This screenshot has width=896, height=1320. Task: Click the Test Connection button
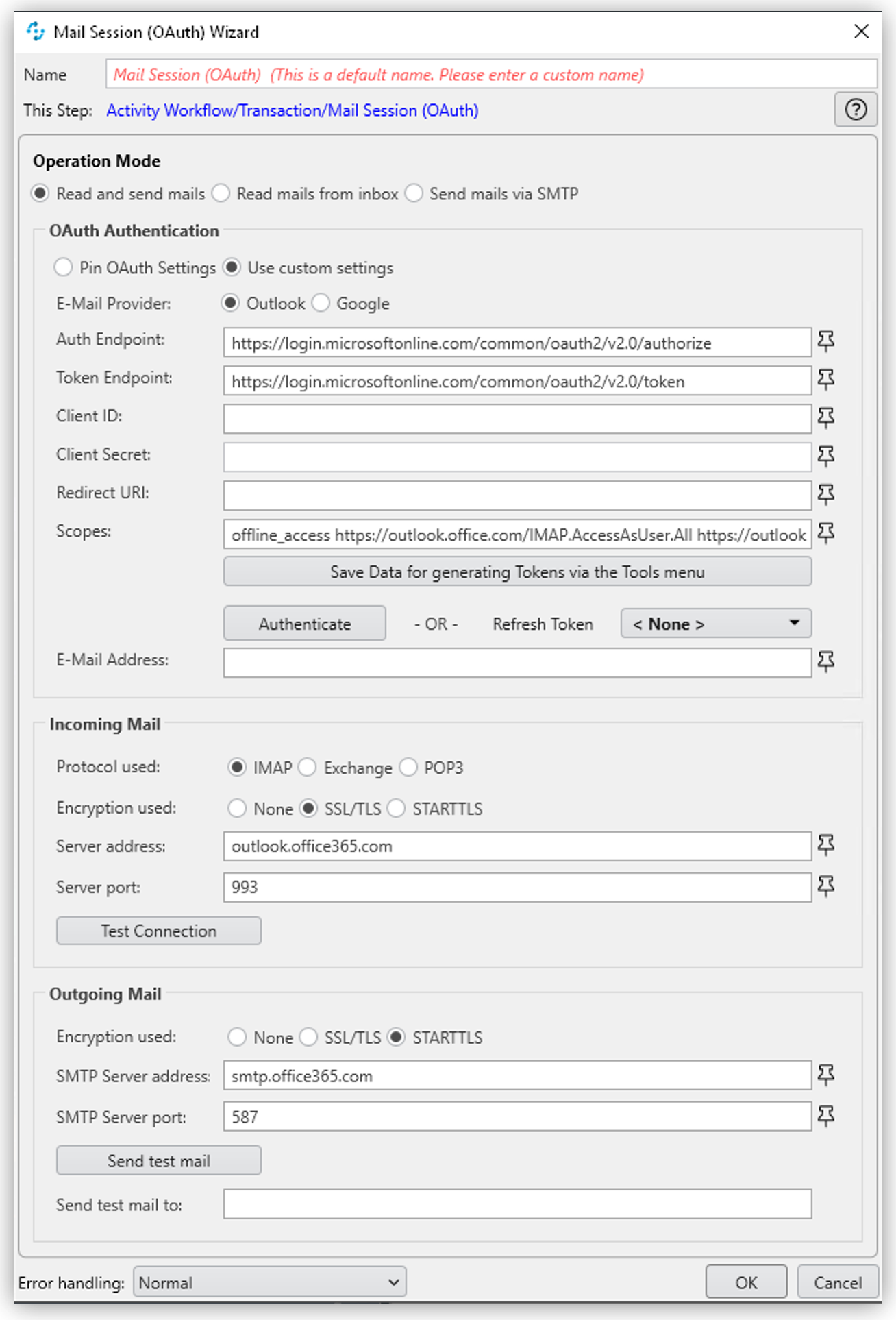159,931
